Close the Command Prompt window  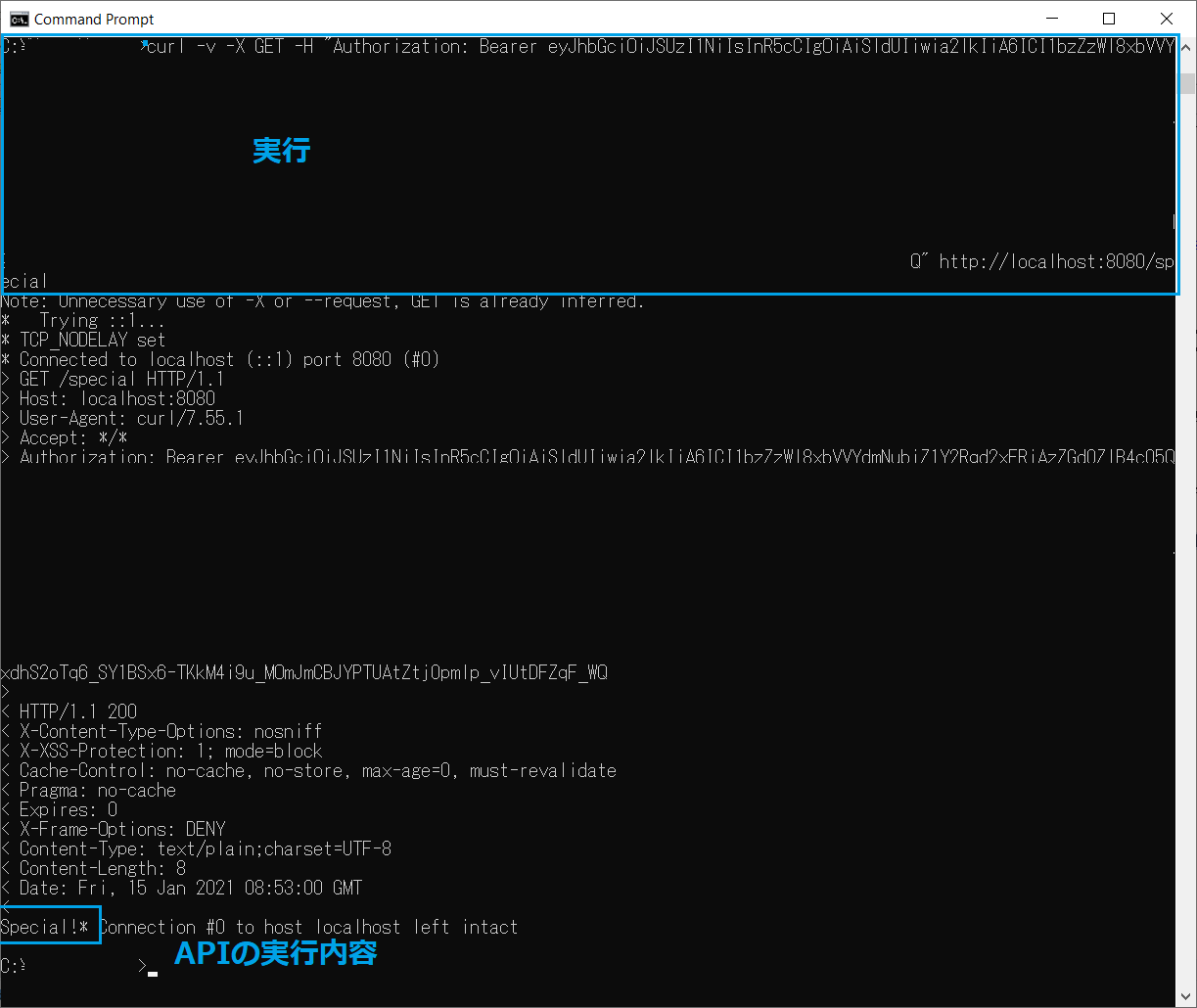[1166, 19]
